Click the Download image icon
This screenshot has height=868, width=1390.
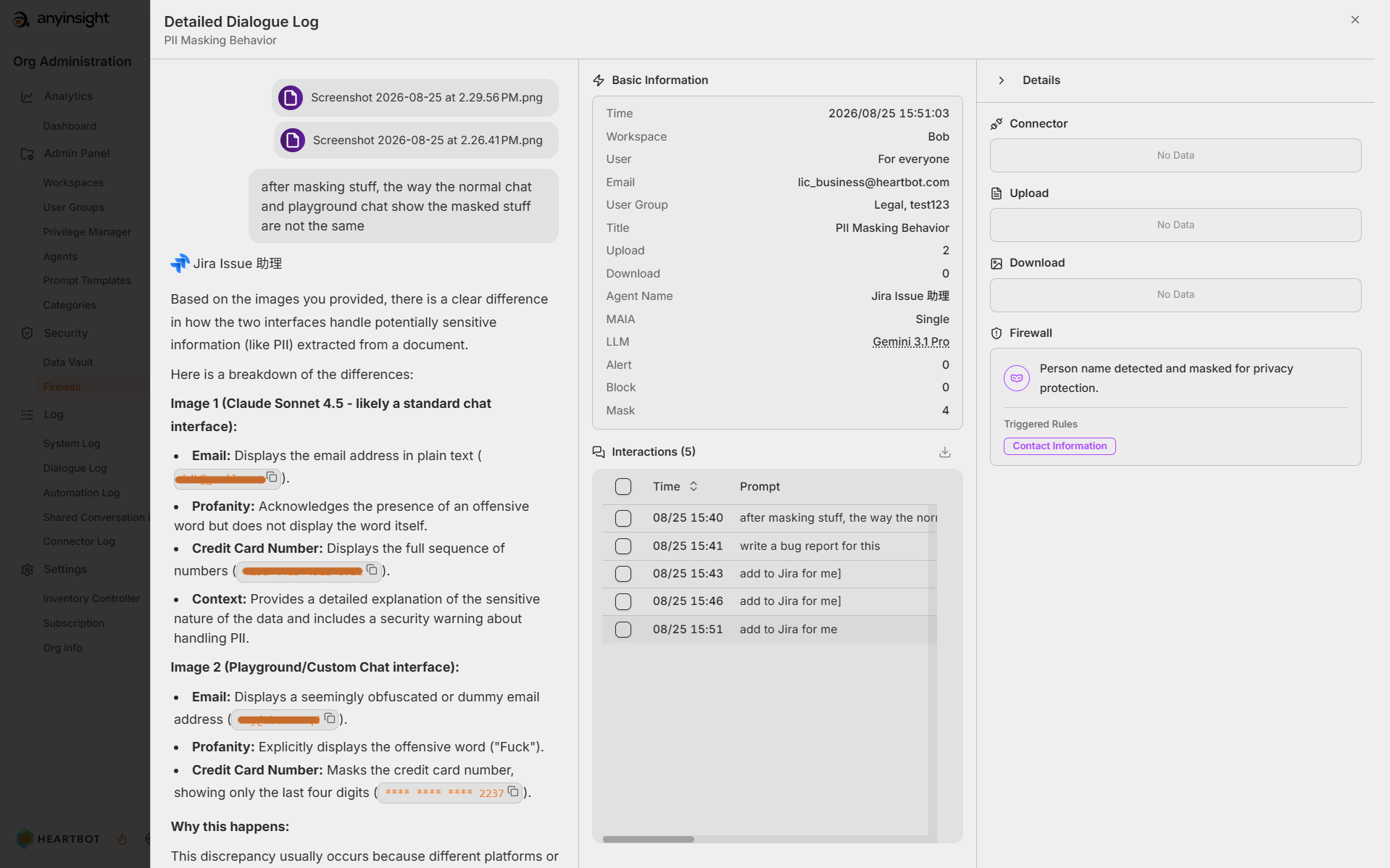pos(996,263)
